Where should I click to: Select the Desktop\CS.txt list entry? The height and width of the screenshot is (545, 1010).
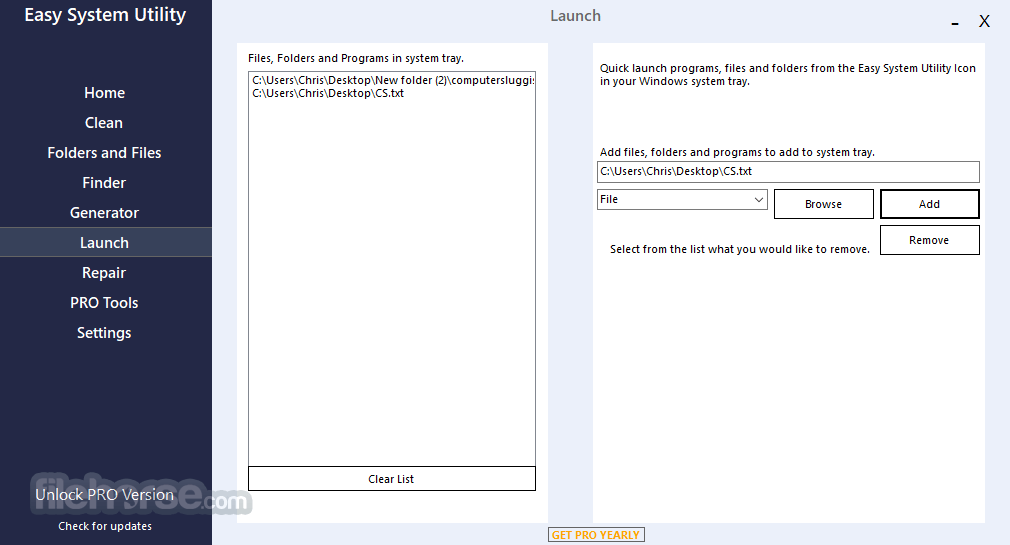coord(392,93)
